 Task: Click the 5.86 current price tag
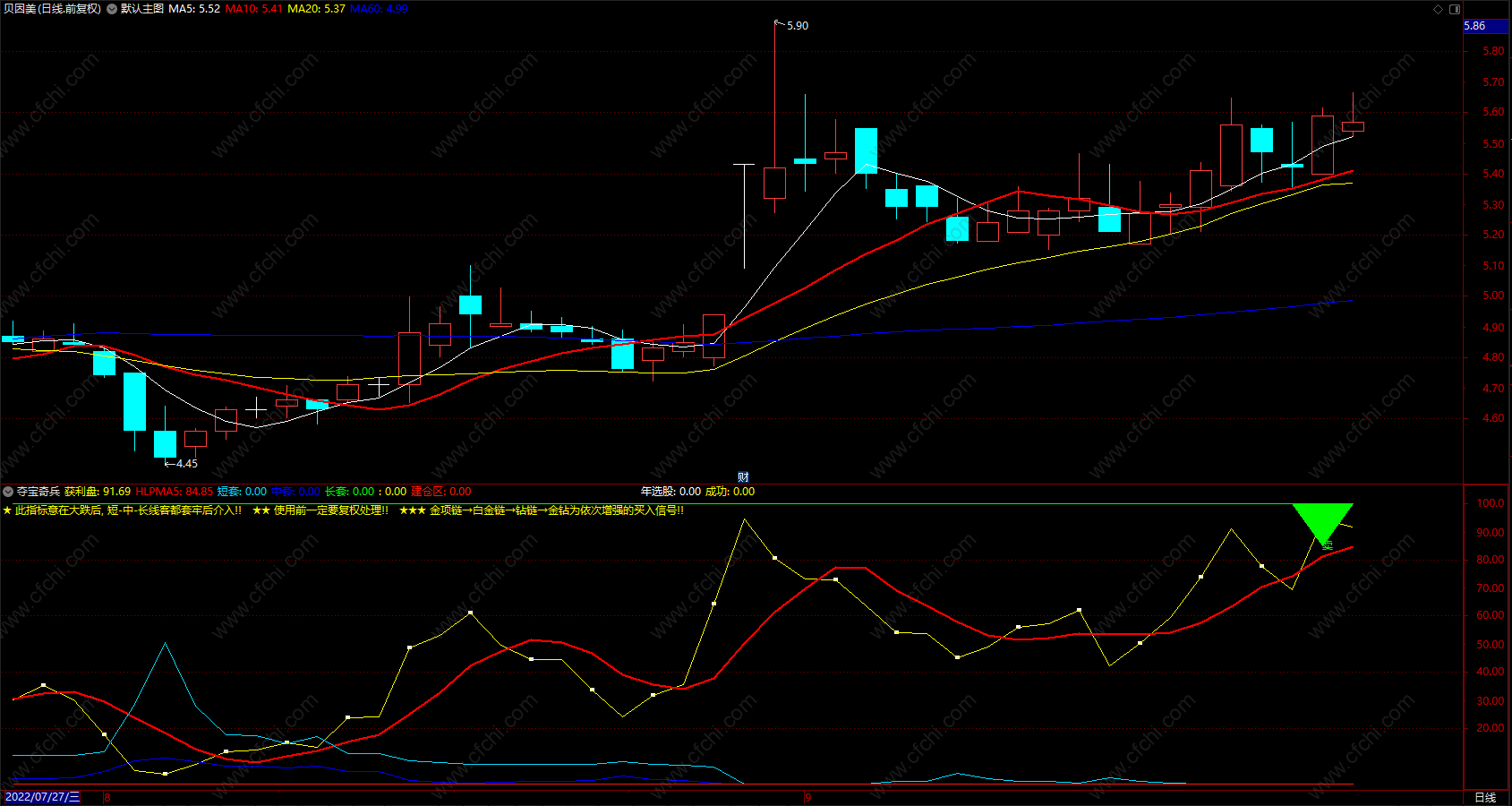1486,26
